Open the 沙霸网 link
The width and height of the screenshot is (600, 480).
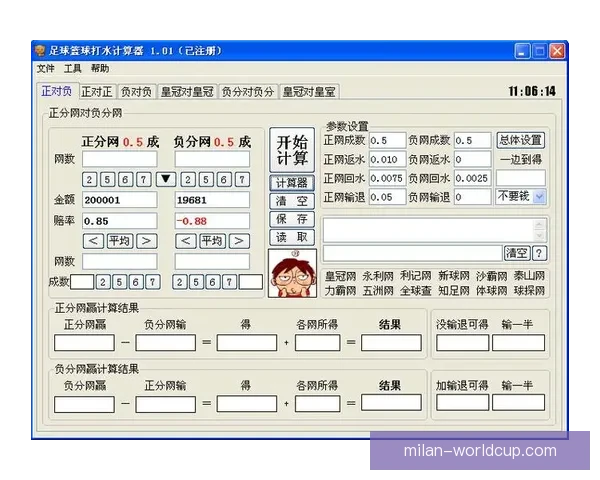tap(491, 276)
